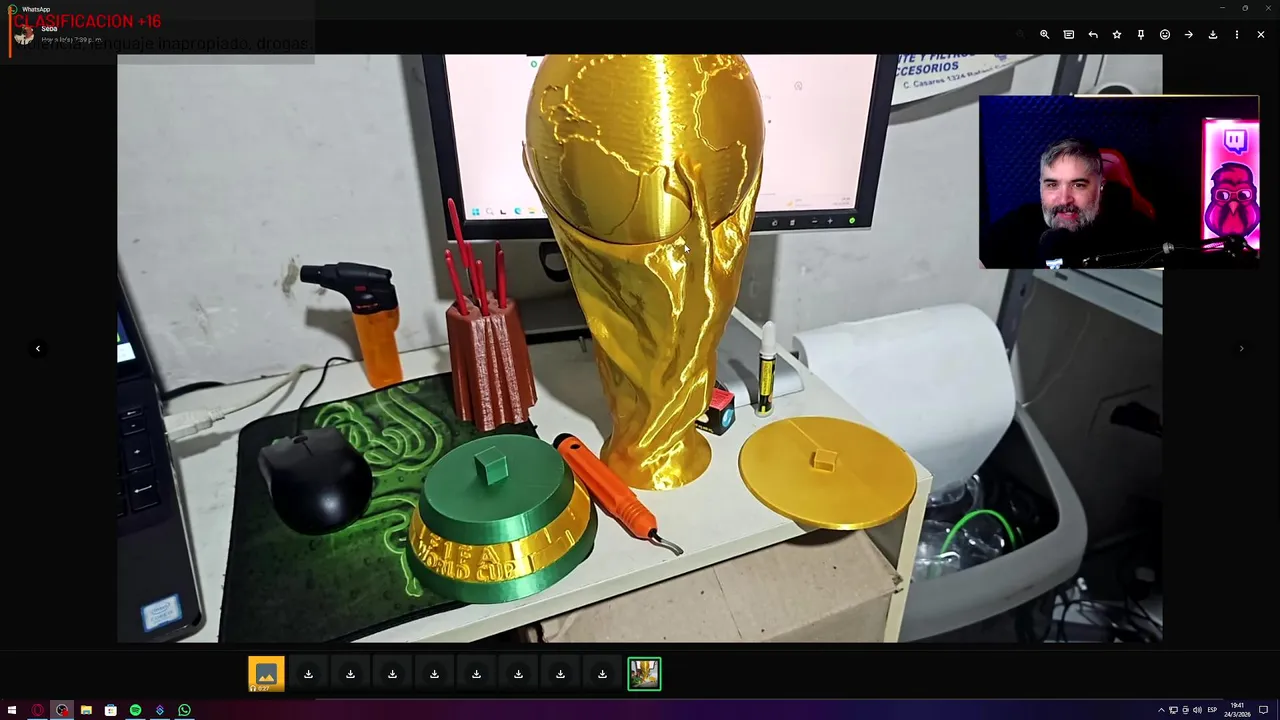Viewport: 1280px width, 720px height.
Task: Open Opera browser from the taskbar
Action: 37,710
